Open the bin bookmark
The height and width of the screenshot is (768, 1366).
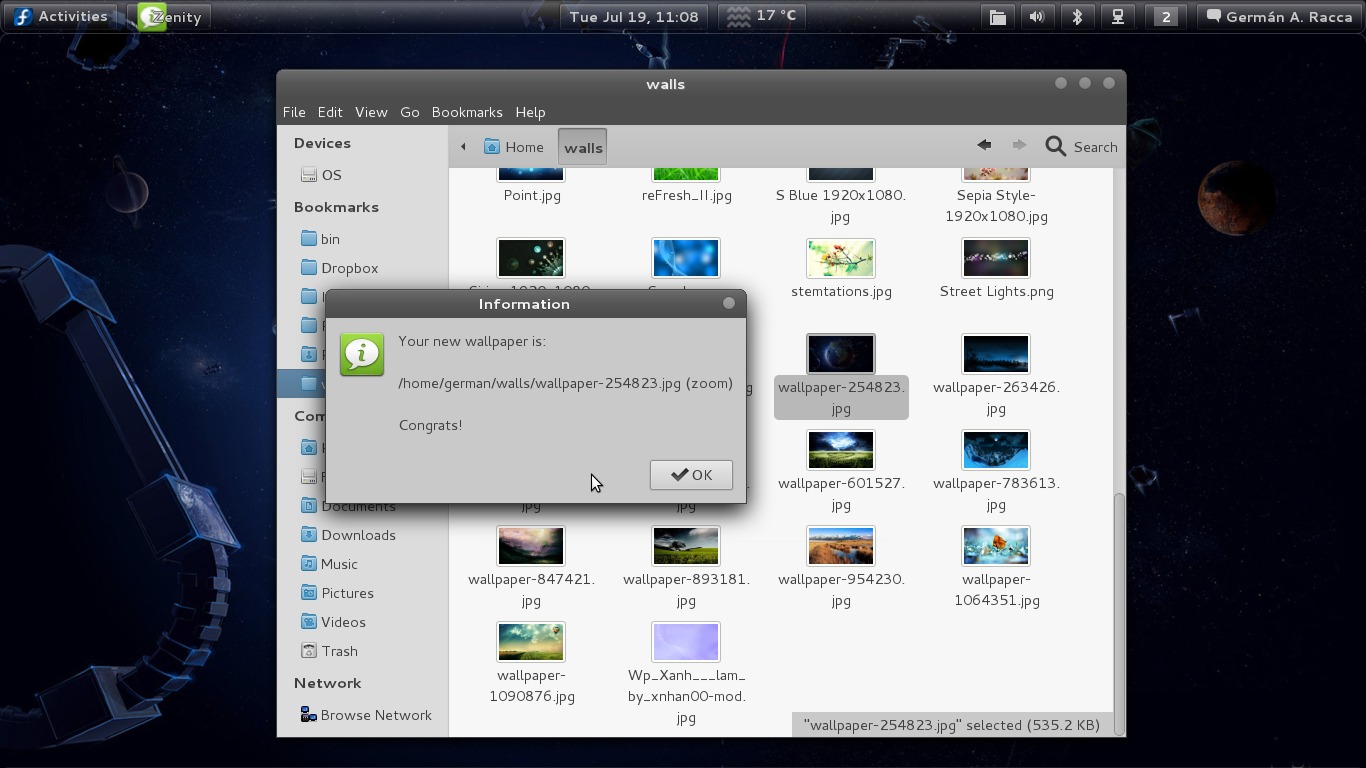point(320,239)
